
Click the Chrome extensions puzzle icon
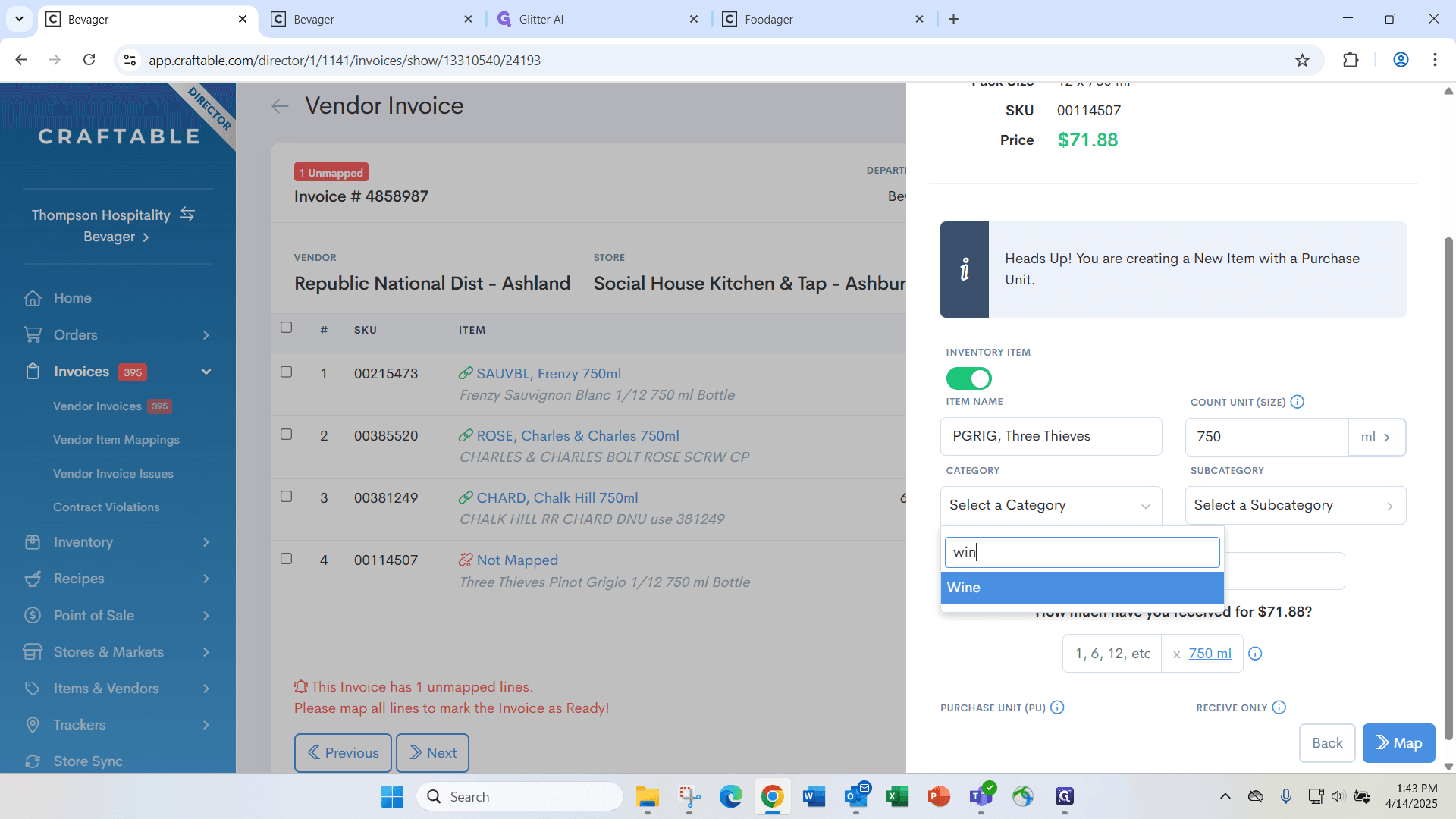(1351, 60)
